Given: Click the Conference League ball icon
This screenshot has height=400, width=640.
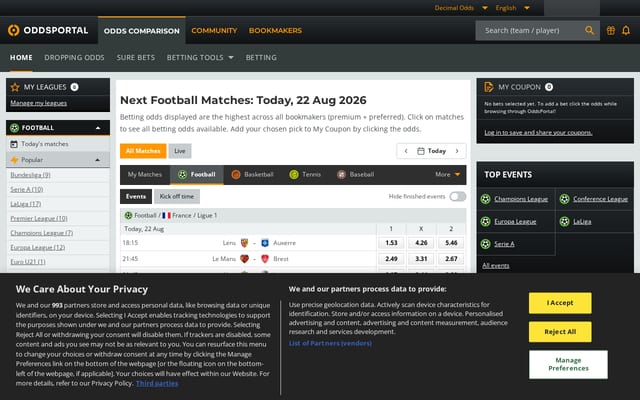Looking at the screenshot, I should coord(564,199).
